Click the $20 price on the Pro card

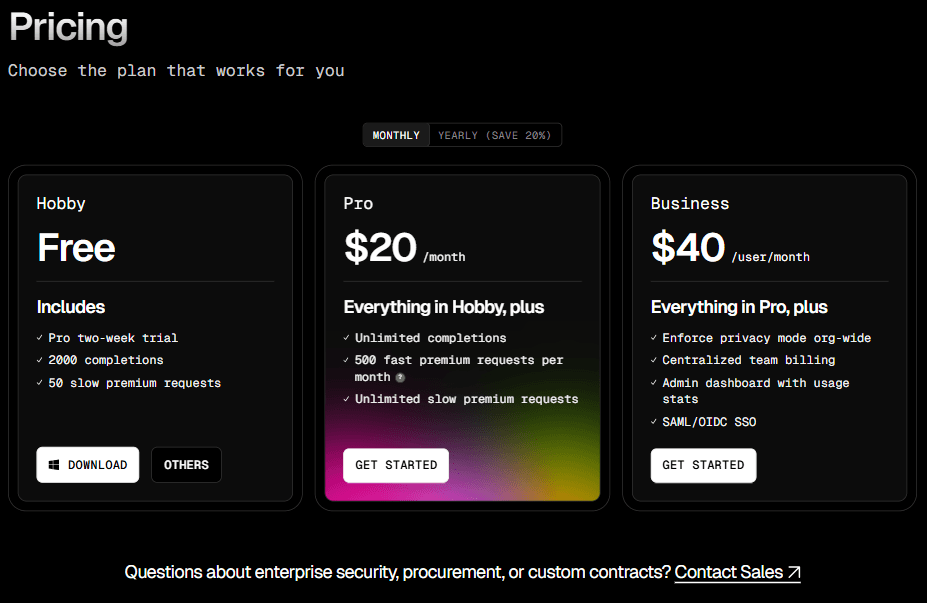click(x=380, y=248)
